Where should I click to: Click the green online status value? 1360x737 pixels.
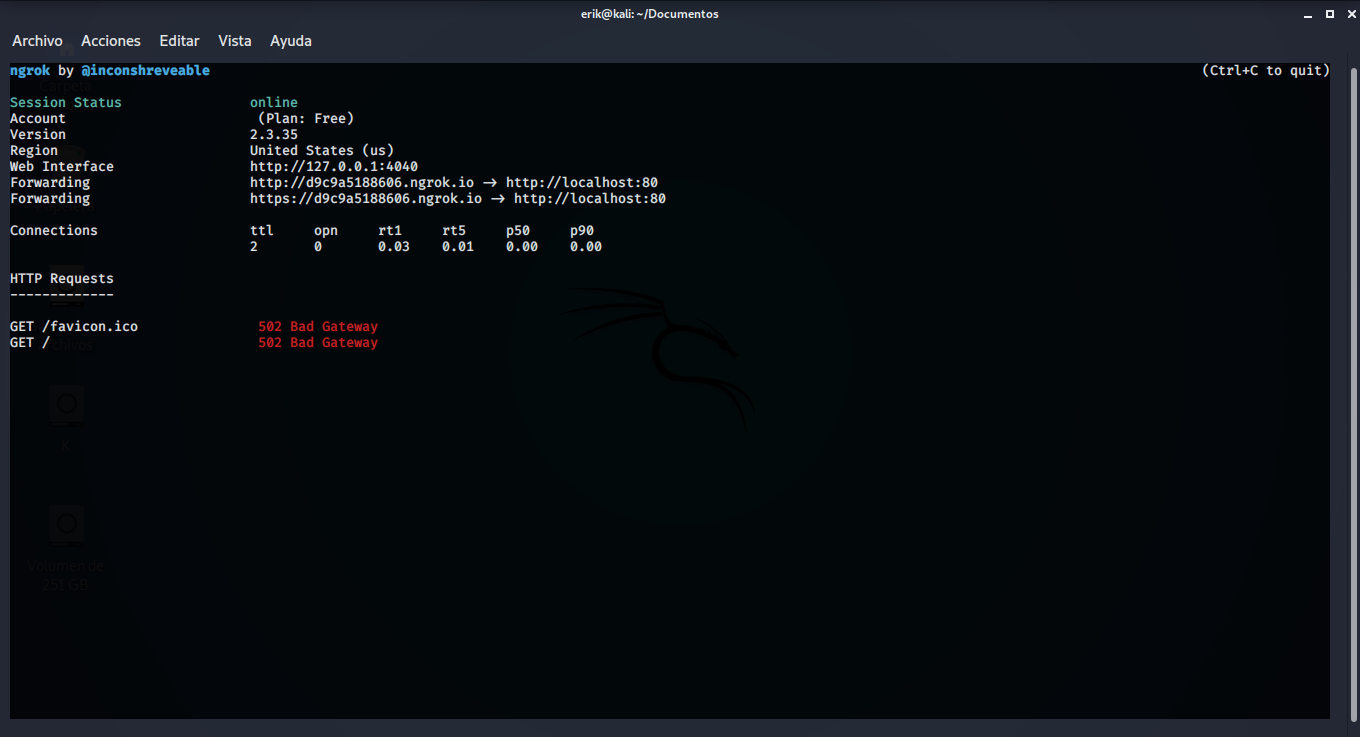[274, 103]
